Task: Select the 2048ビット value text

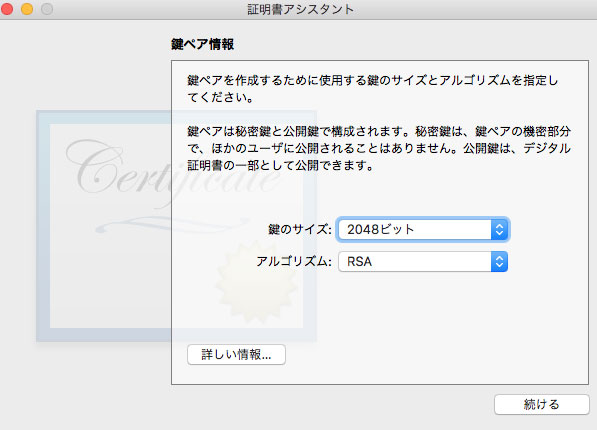Action: [380, 229]
